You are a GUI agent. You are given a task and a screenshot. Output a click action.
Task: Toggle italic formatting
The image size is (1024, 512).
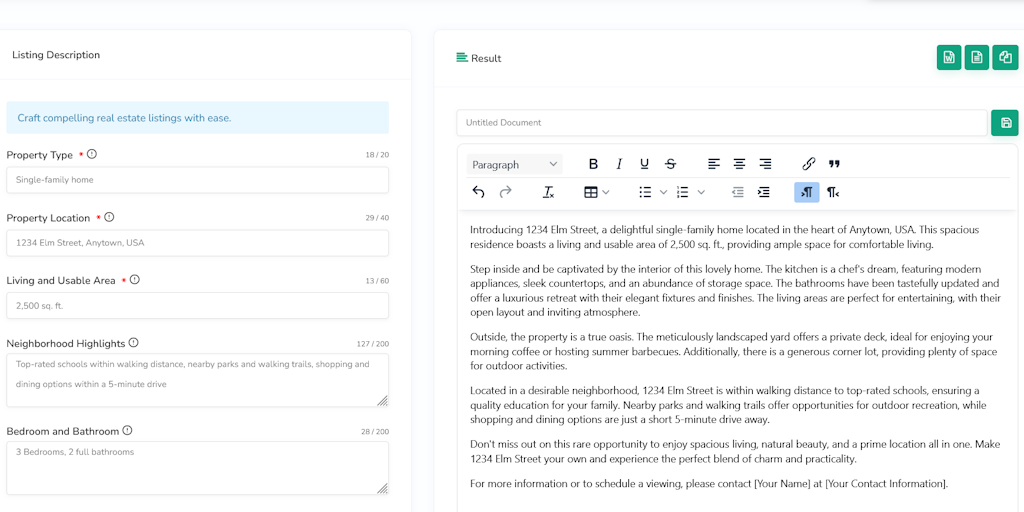[x=618, y=164]
